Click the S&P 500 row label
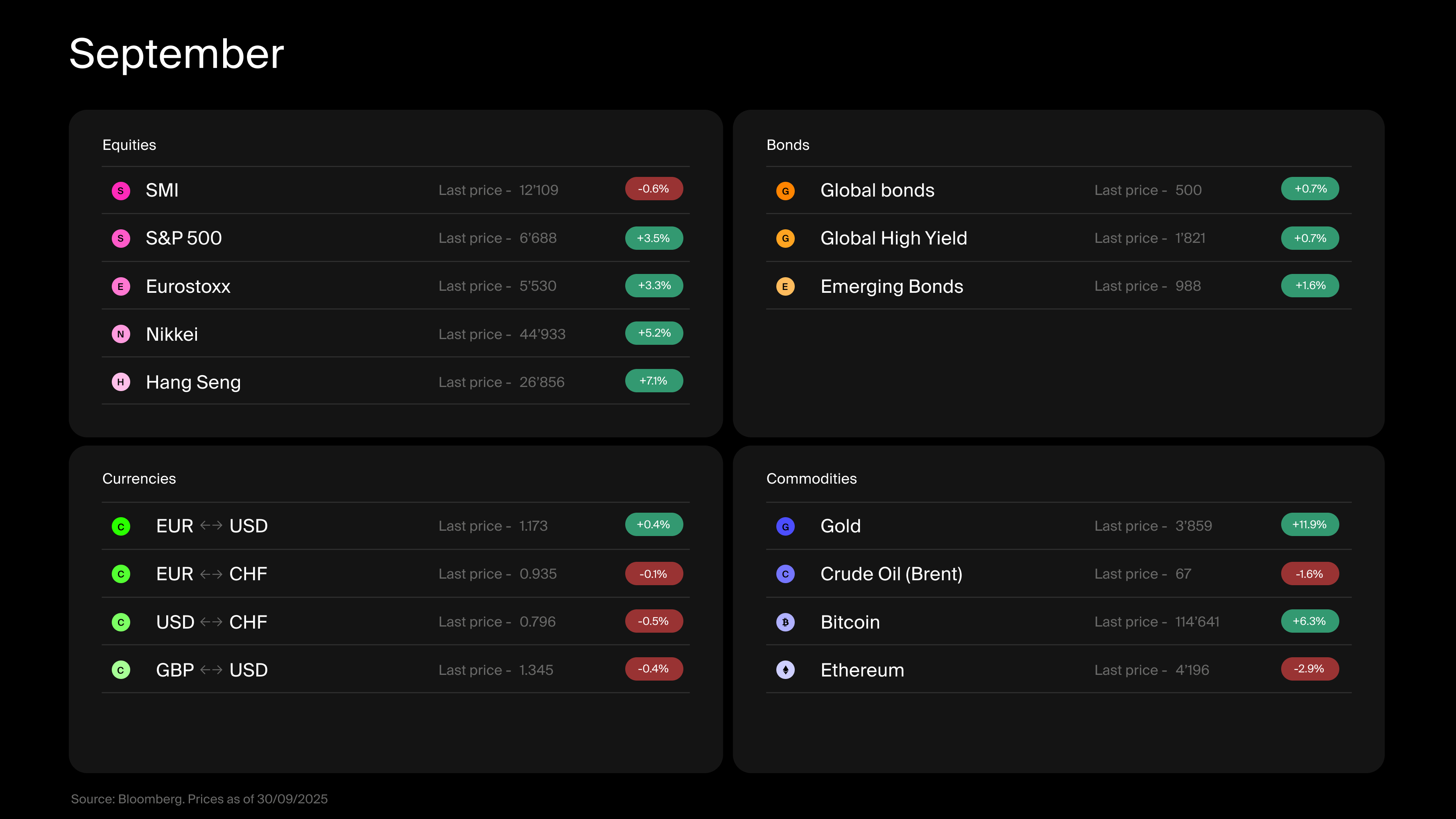Image resolution: width=1456 pixels, height=819 pixels. click(184, 238)
